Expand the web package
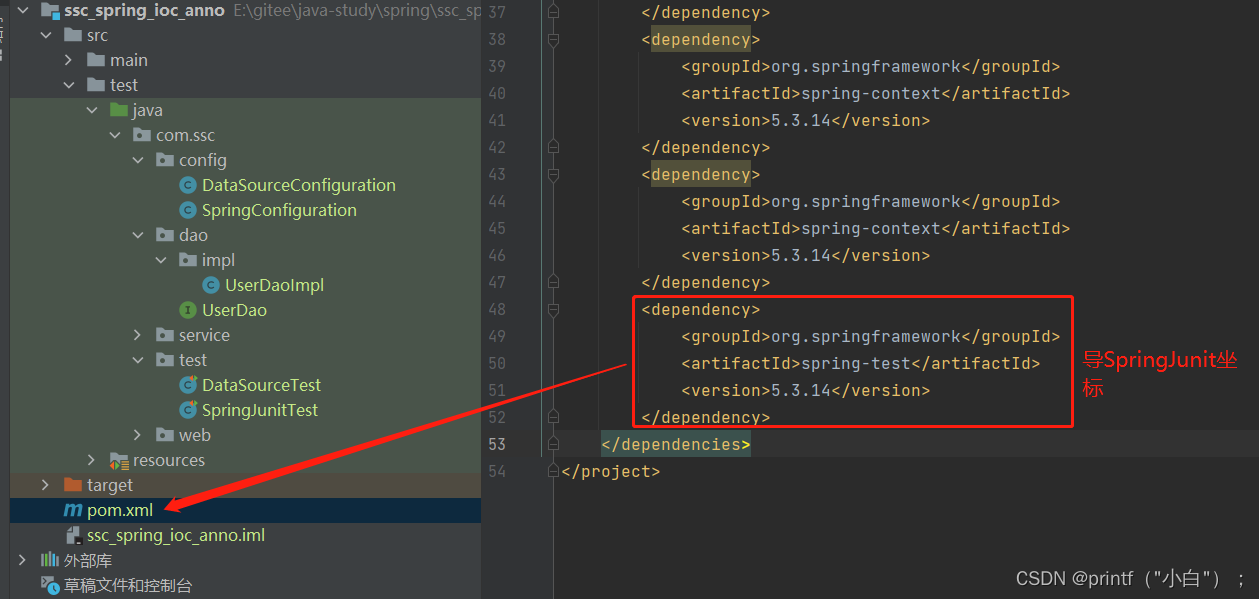1259x599 pixels. pyautogui.click(x=139, y=434)
